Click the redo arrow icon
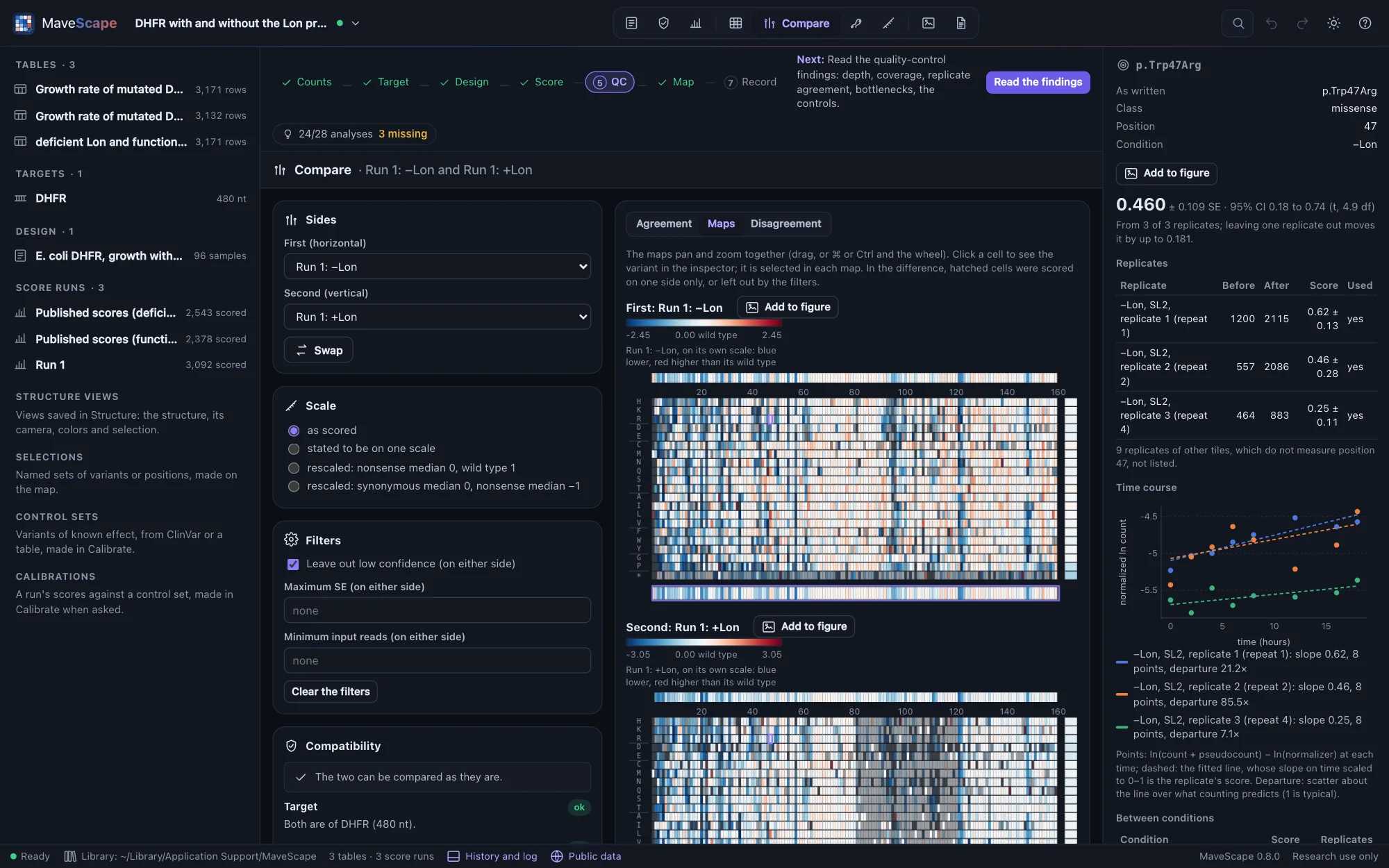 (1302, 23)
